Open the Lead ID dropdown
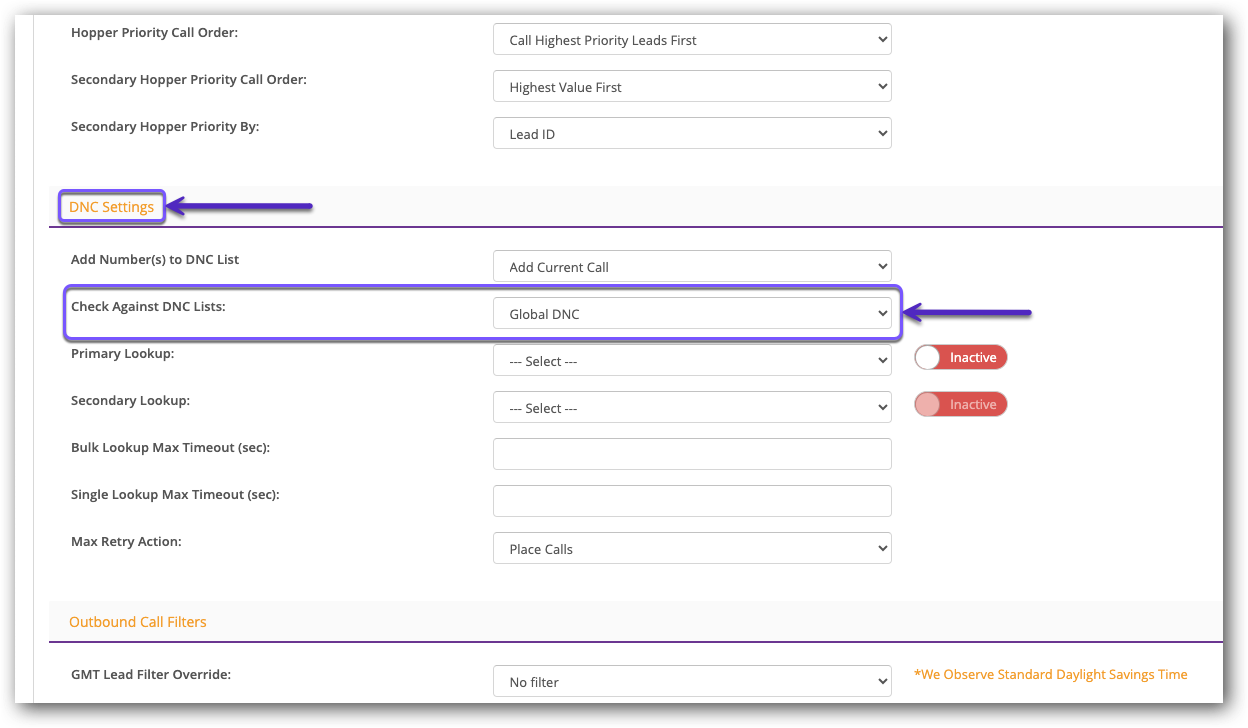 [691, 134]
